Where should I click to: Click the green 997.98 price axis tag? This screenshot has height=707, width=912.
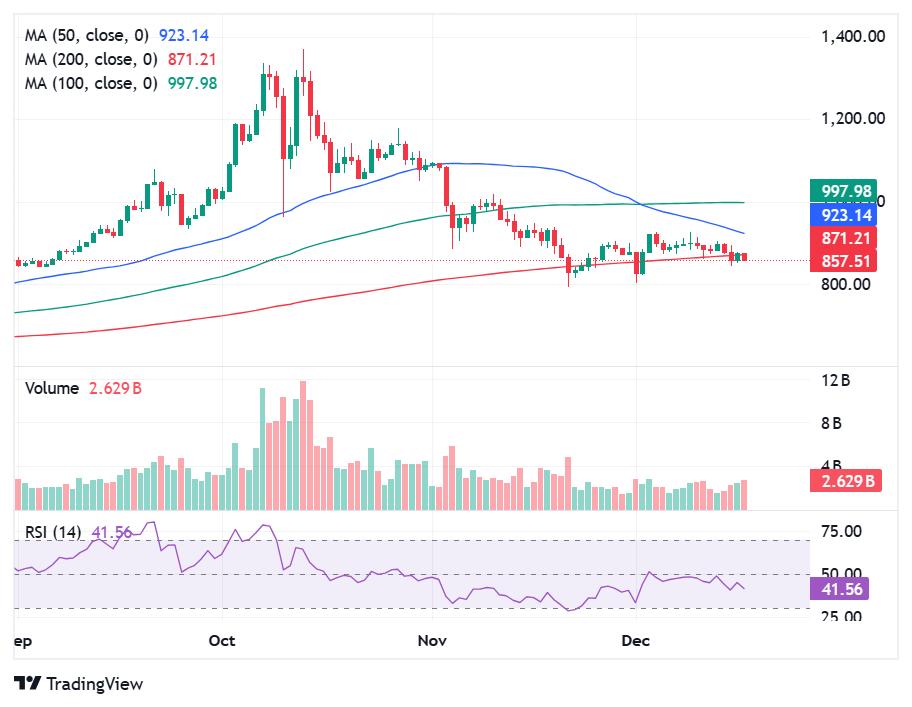843,191
